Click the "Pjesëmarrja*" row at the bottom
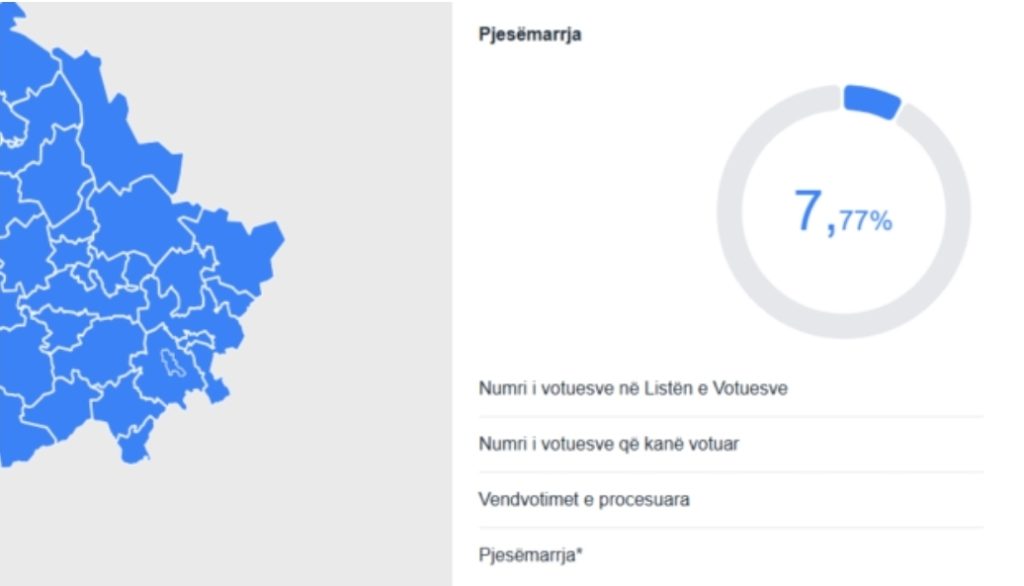 tap(528, 554)
